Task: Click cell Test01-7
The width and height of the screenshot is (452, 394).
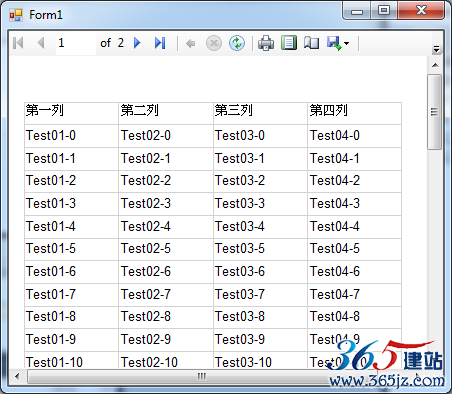Action: 71,295
